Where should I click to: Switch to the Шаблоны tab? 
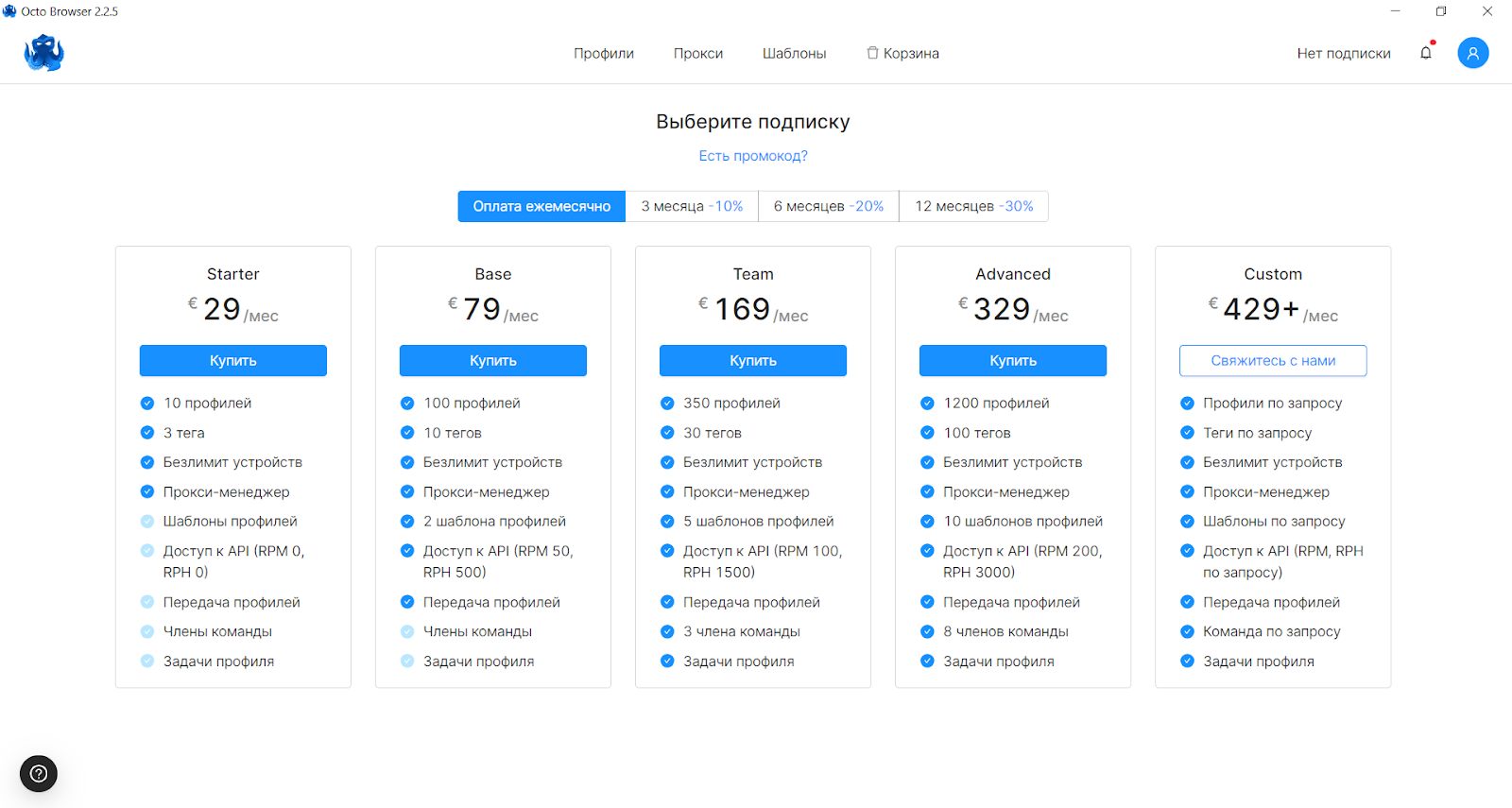pyautogui.click(x=795, y=53)
